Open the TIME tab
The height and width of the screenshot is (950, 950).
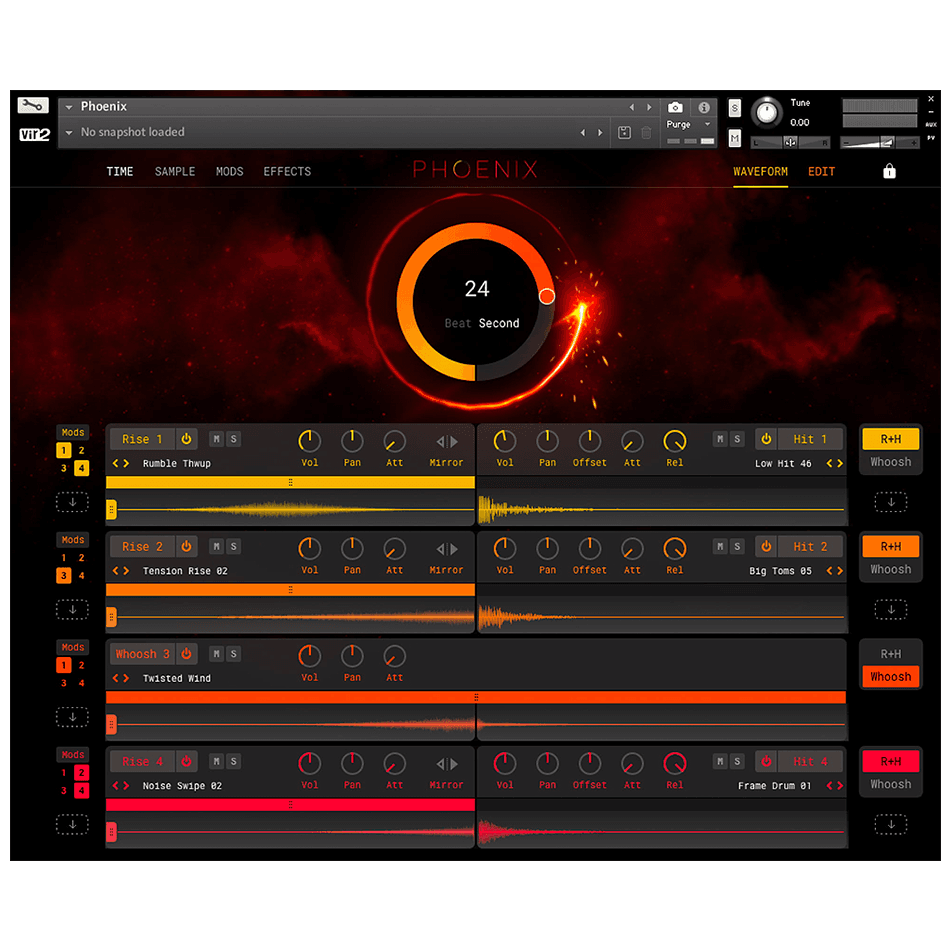point(120,171)
